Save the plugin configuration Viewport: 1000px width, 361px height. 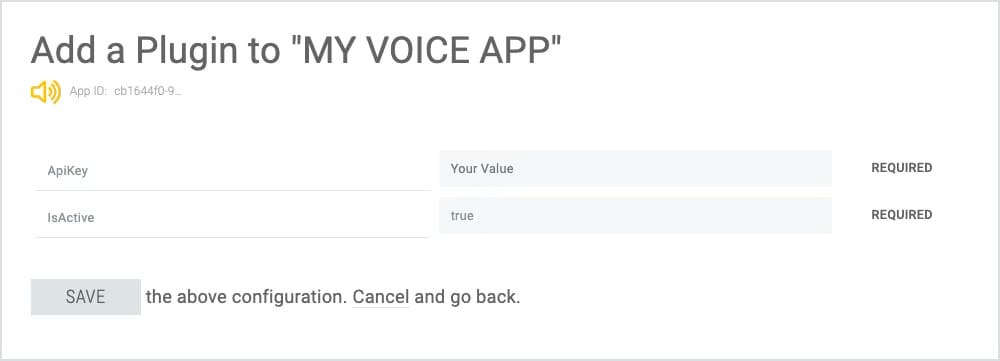85,297
